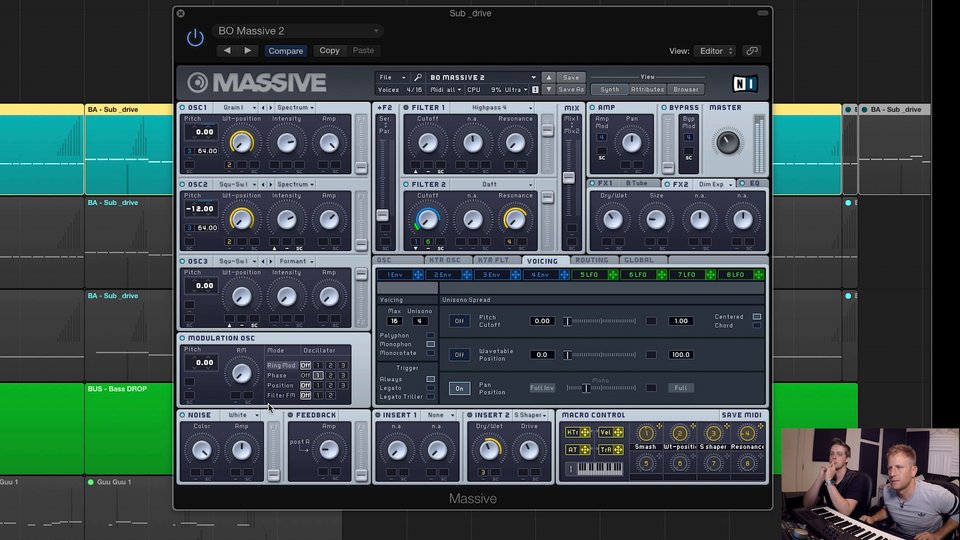
Task: Click the Compare button
Action: coord(286,51)
